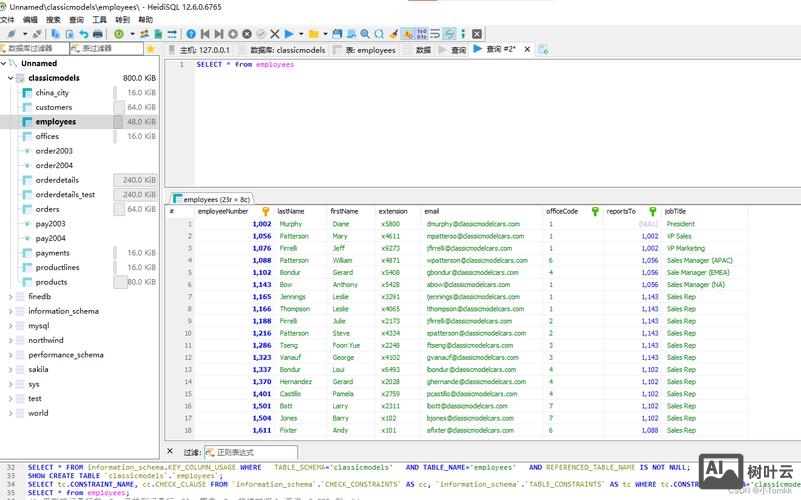Viewport: 801px width, 500px height.
Task: Close the filter panel with X
Action: [170, 451]
